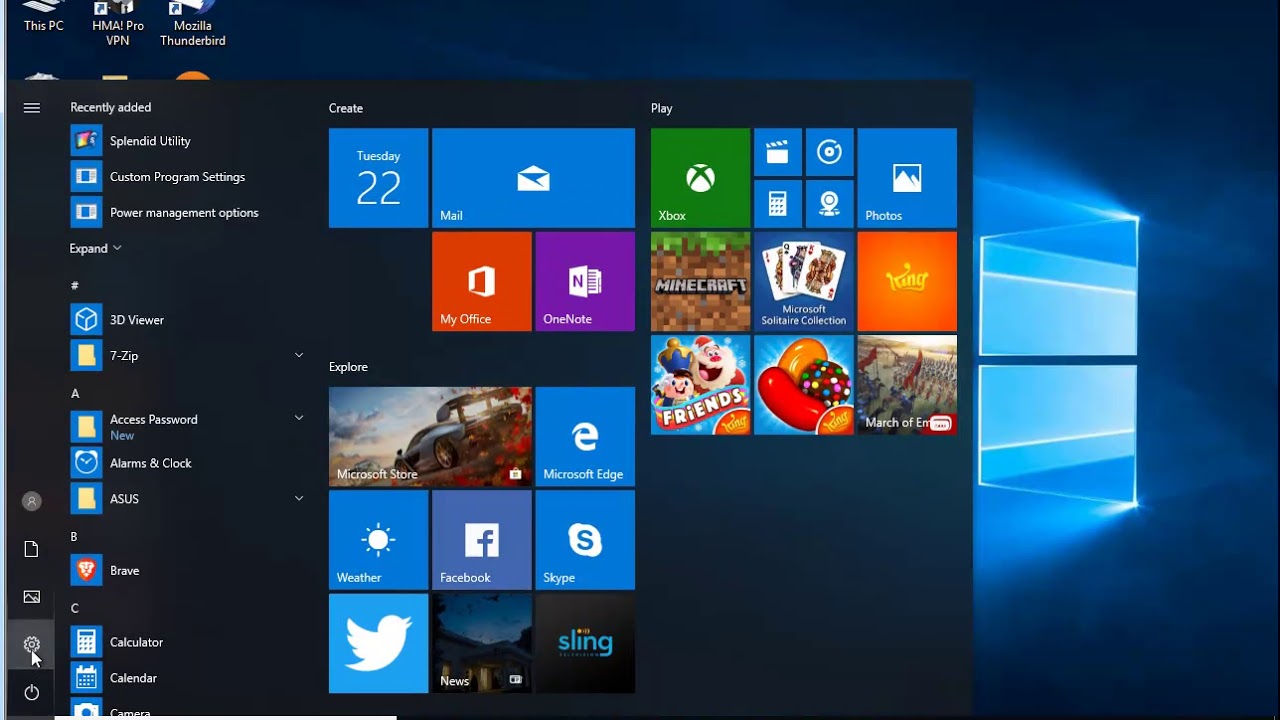Screen dimensions: 1280x720
Task: Open the OneNote tile
Action: [x=585, y=281]
